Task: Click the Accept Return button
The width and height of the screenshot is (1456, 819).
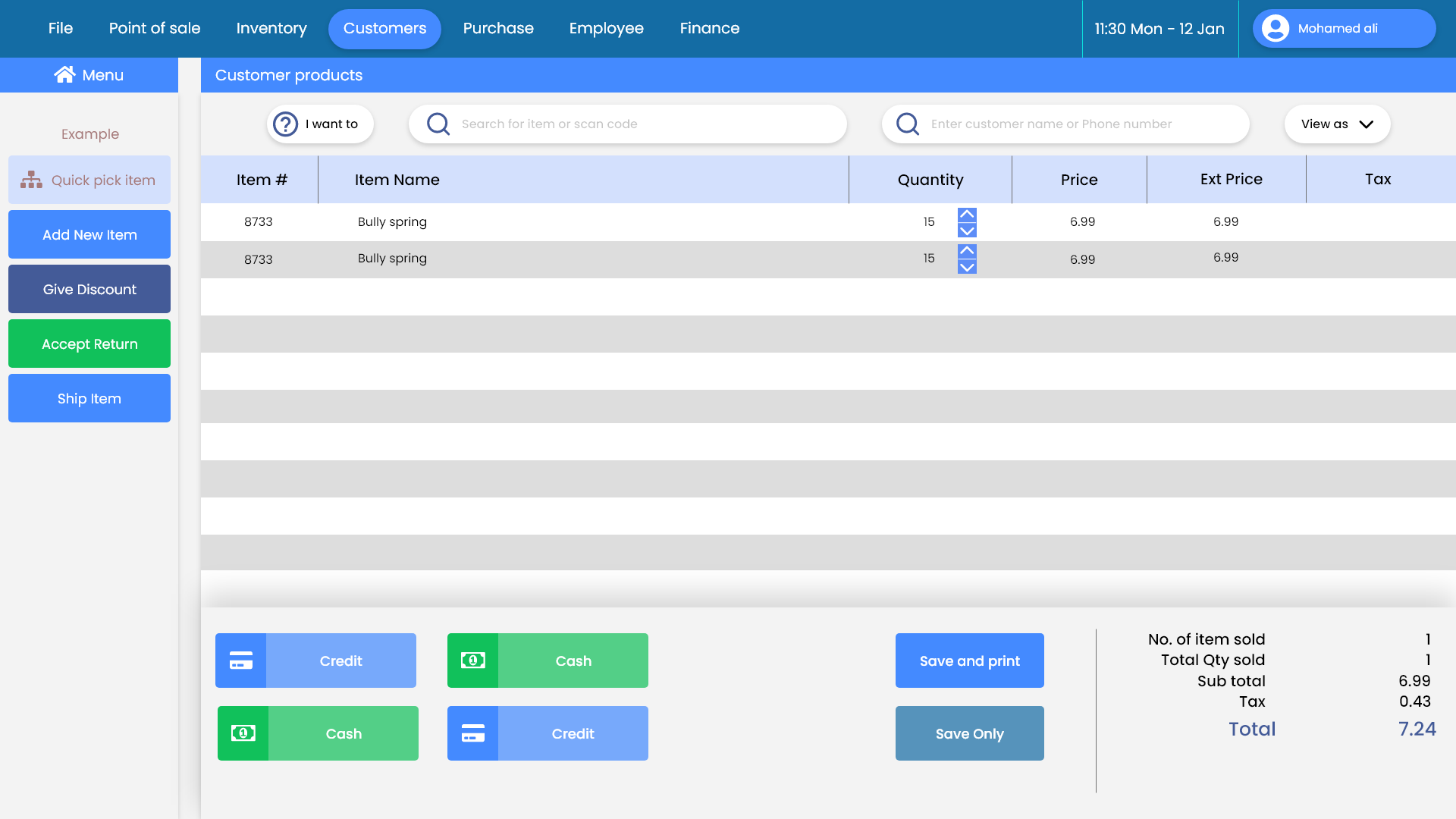Action: (89, 344)
